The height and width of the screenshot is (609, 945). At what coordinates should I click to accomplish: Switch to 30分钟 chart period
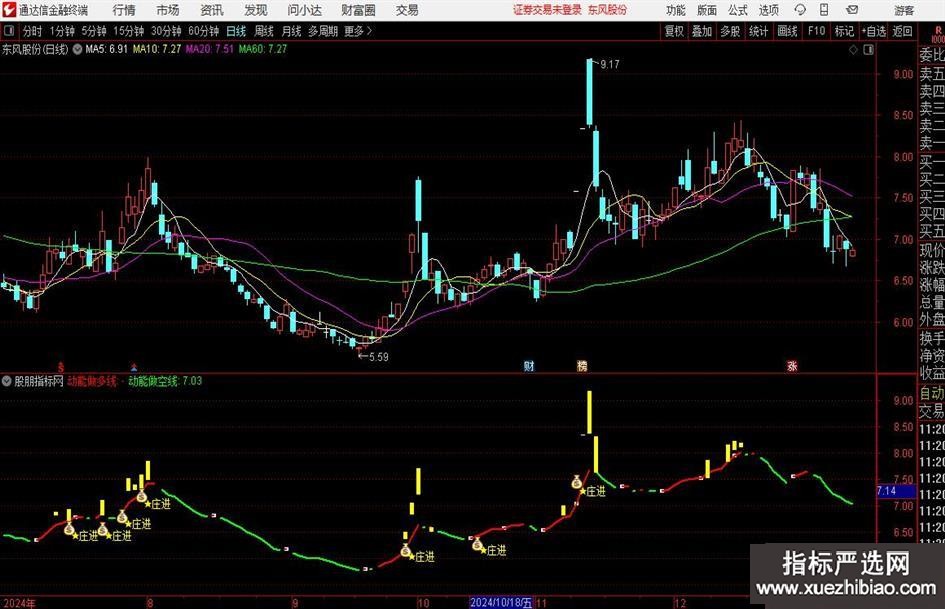166,31
